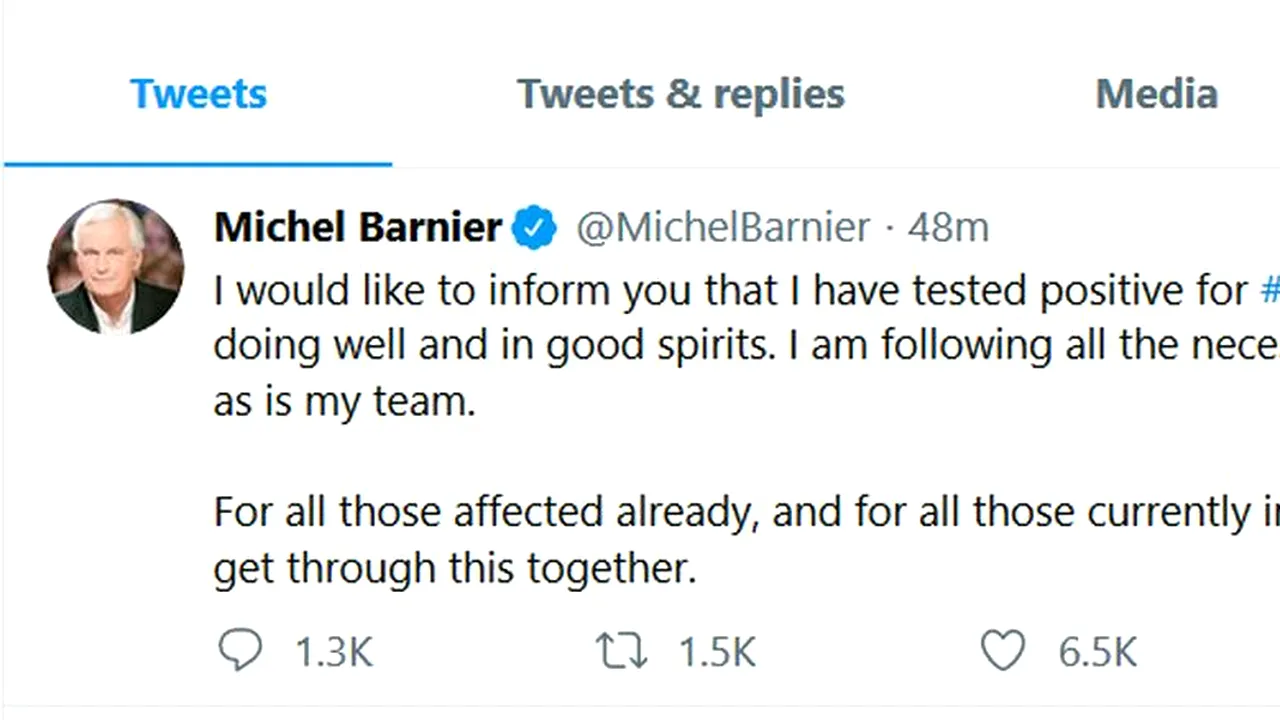Reply using the speech bubble icon

coord(240,651)
